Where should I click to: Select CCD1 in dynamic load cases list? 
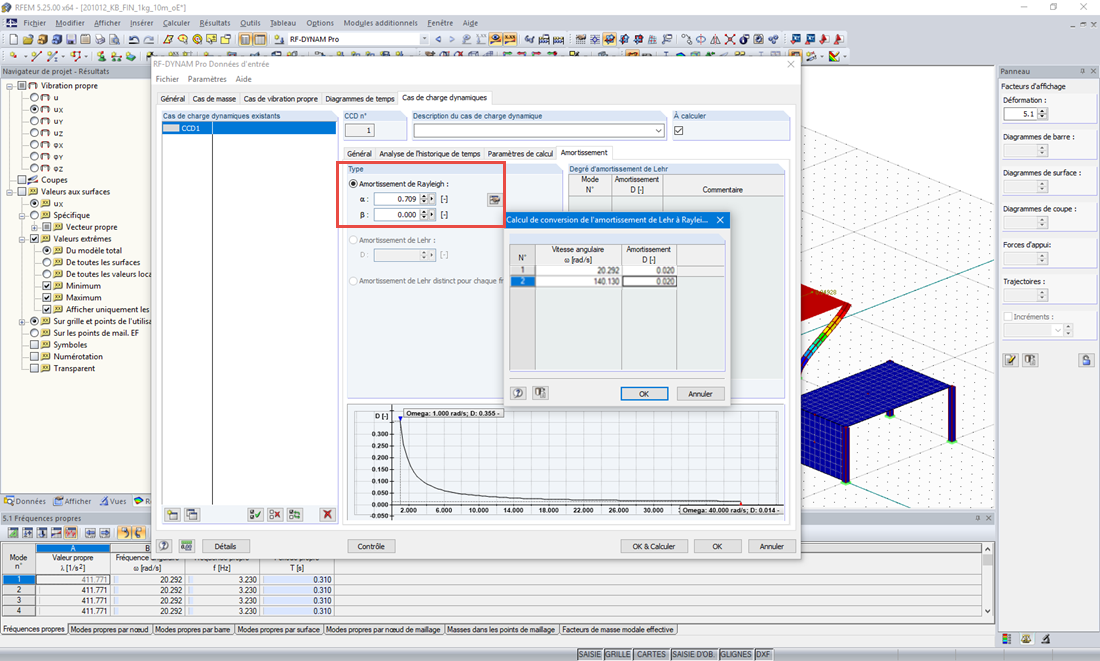click(249, 128)
